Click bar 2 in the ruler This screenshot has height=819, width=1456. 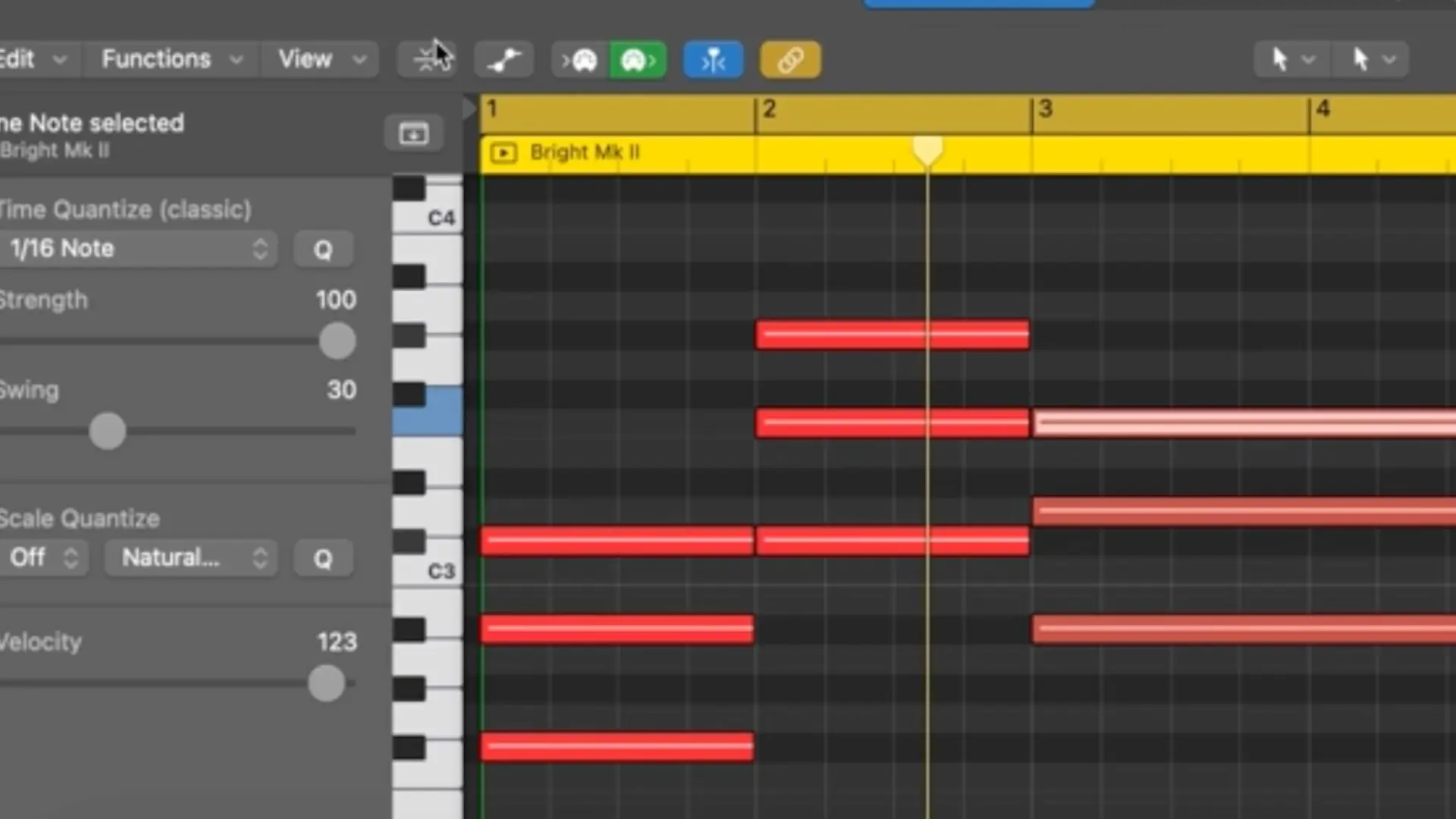coord(769,109)
